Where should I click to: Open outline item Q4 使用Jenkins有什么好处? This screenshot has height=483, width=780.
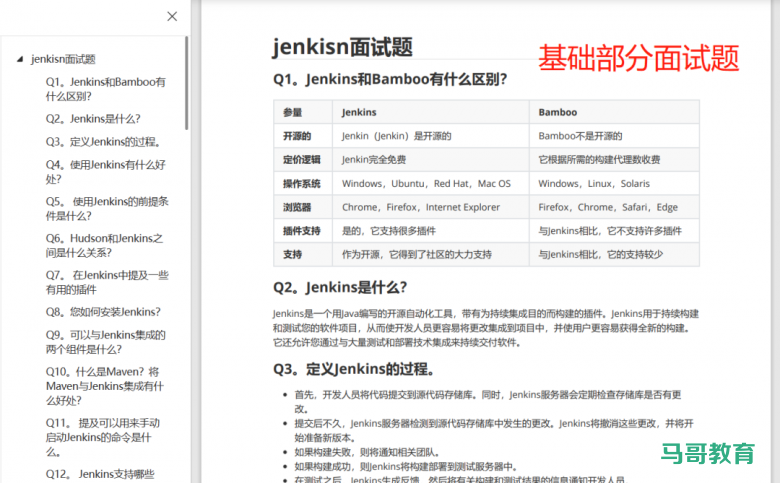(x=105, y=171)
